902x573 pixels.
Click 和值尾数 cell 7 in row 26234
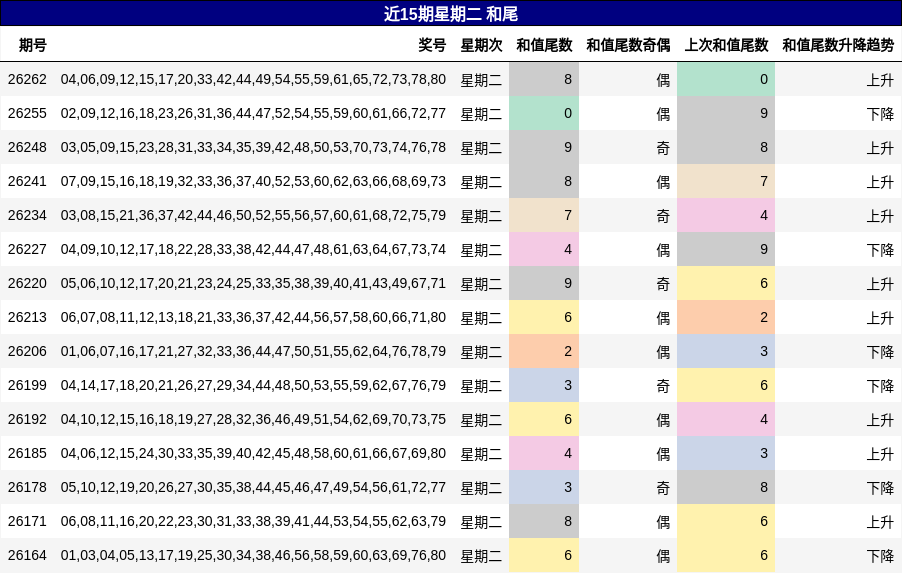(x=544, y=215)
